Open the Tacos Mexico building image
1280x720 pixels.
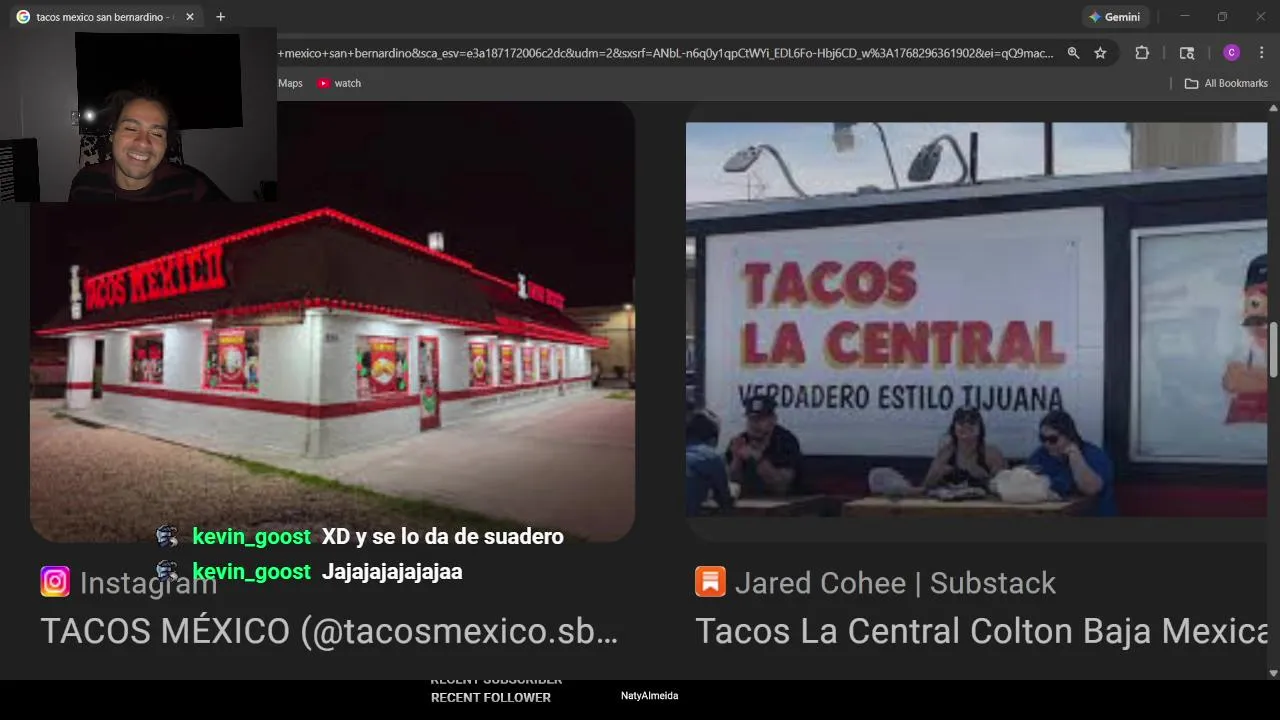point(332,322)
